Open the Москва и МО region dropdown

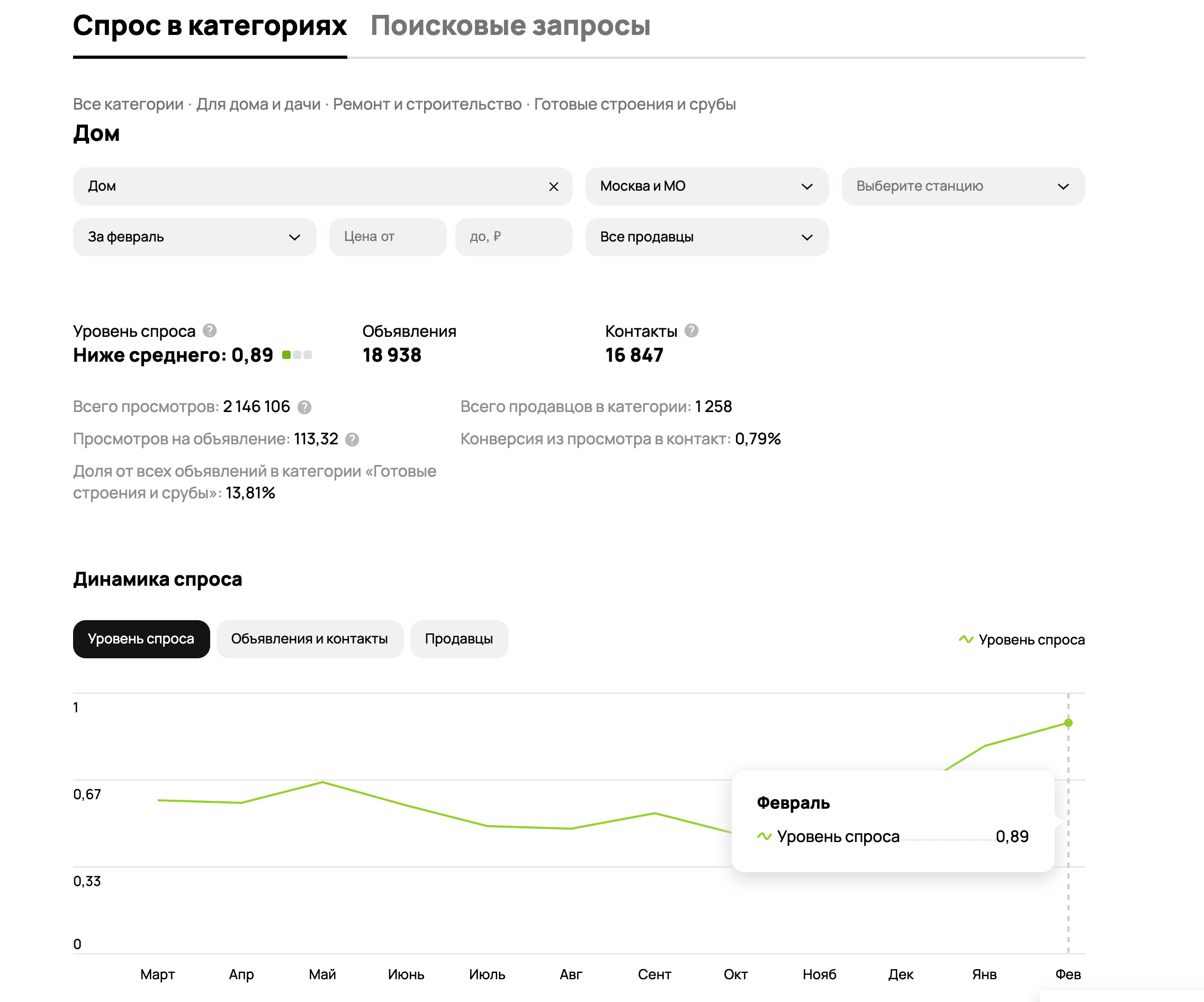coord(706,186)
